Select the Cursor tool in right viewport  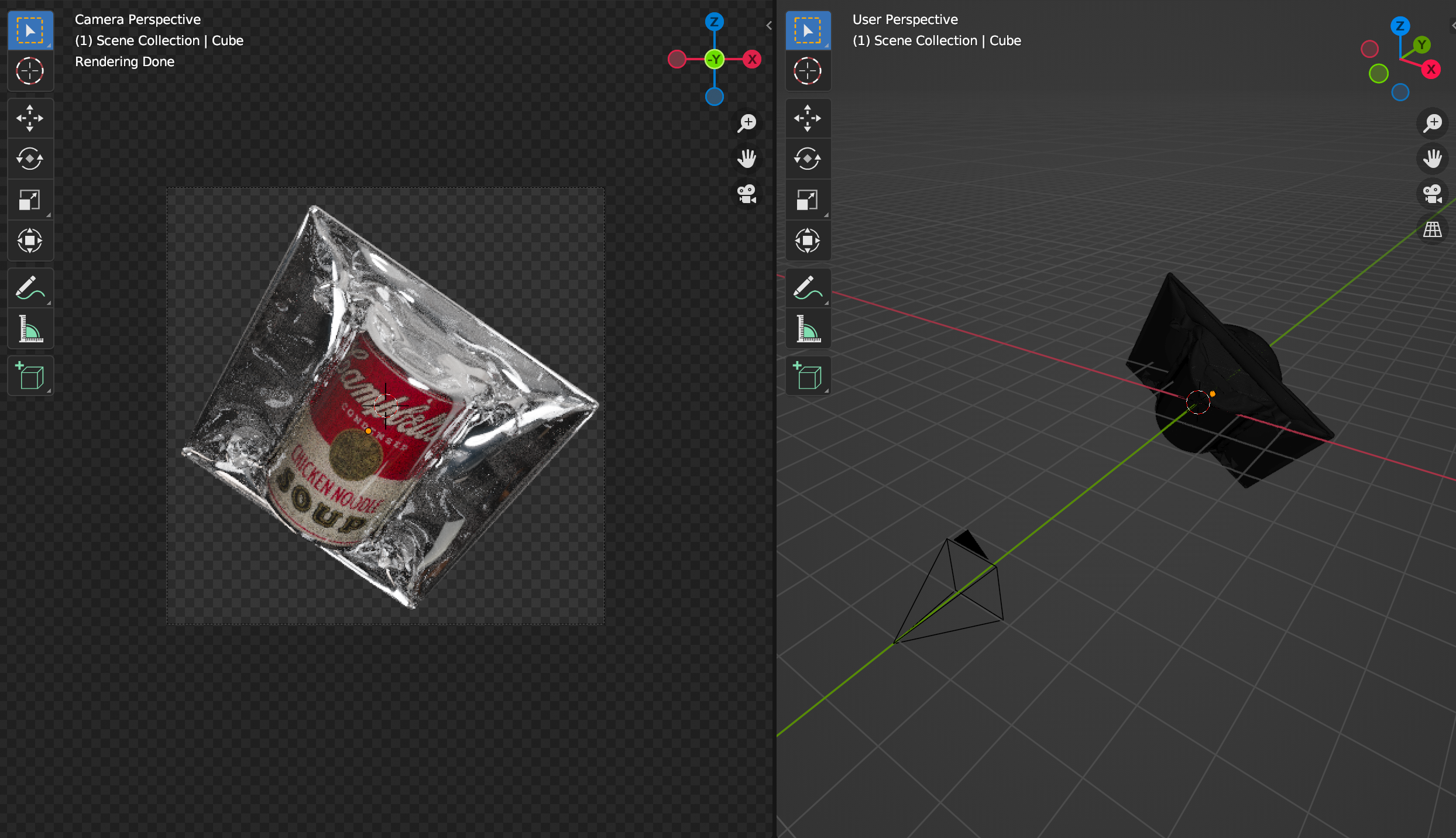tap(808, 71)
